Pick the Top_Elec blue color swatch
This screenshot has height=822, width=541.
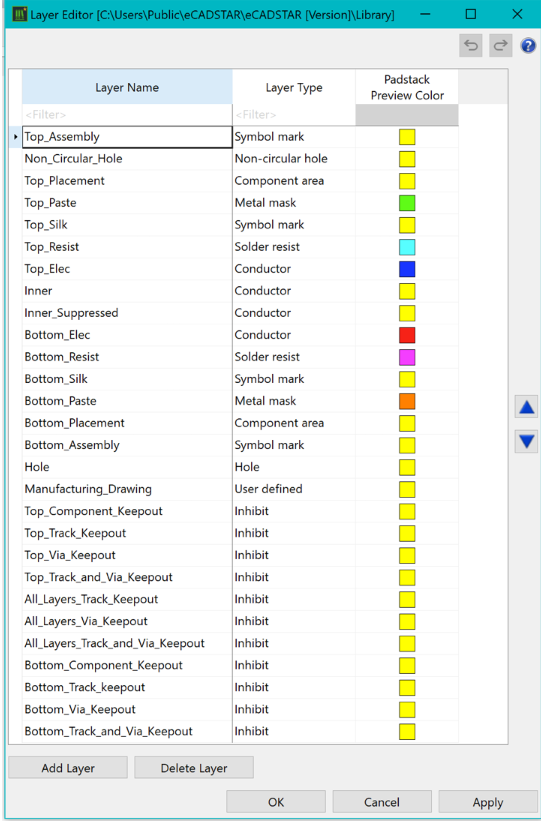click(407, 269)
